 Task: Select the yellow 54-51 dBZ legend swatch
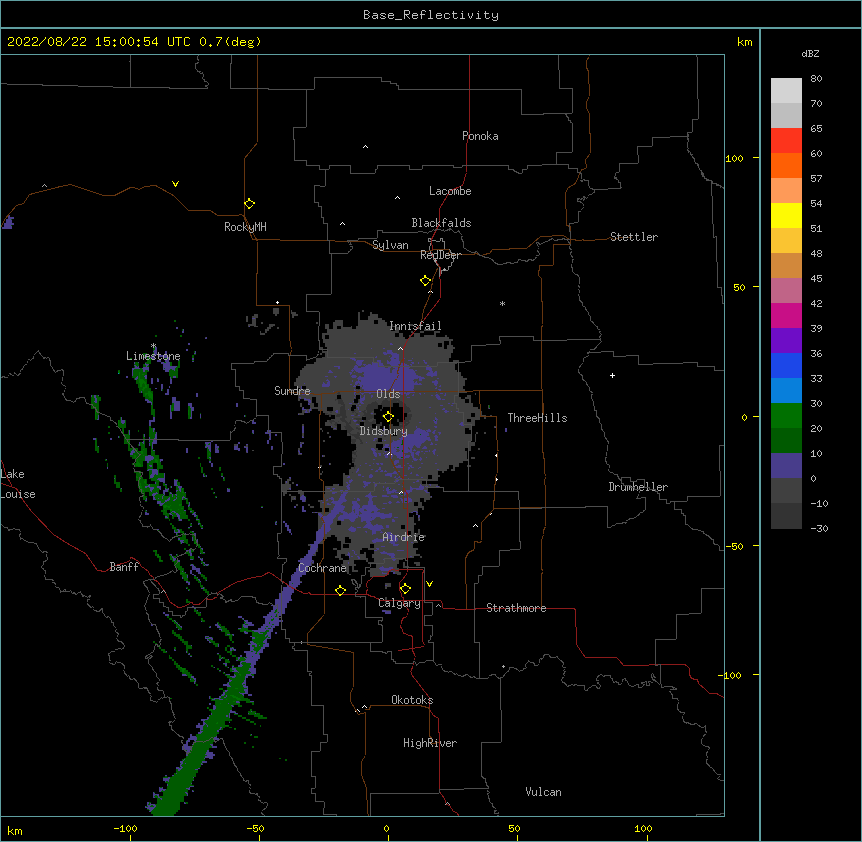click(786, 215)
